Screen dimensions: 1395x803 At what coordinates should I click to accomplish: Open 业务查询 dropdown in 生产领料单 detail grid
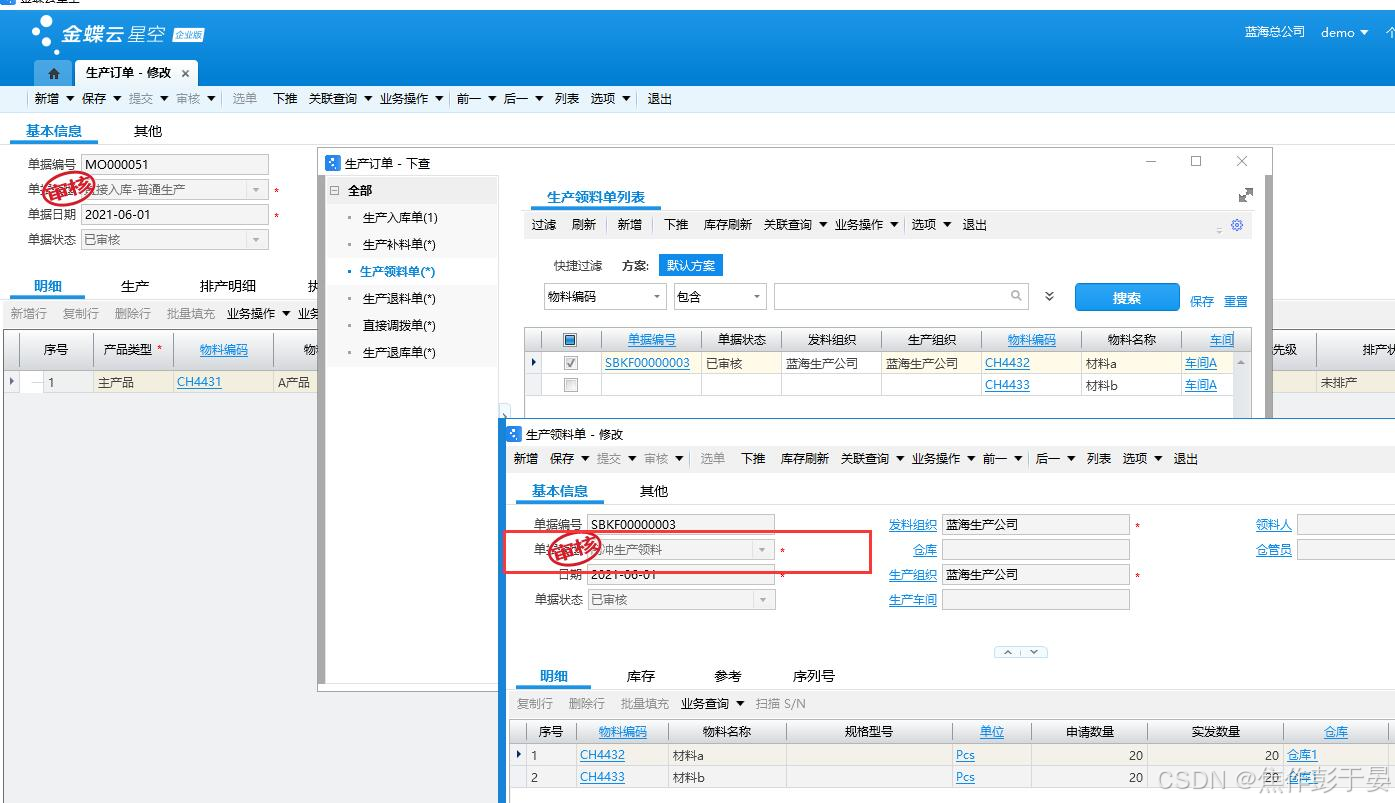point(741,704)
